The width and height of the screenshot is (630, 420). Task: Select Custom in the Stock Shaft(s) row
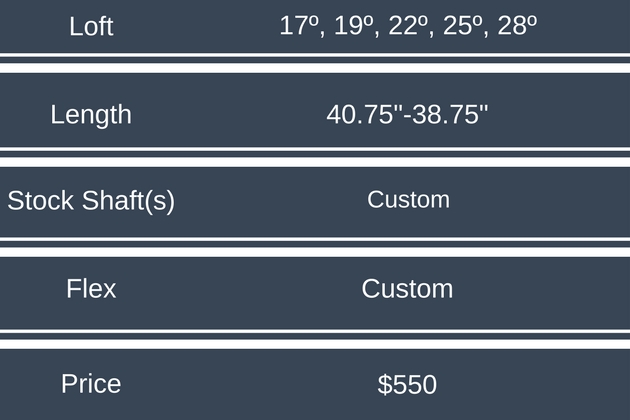(x=408, y=200)
